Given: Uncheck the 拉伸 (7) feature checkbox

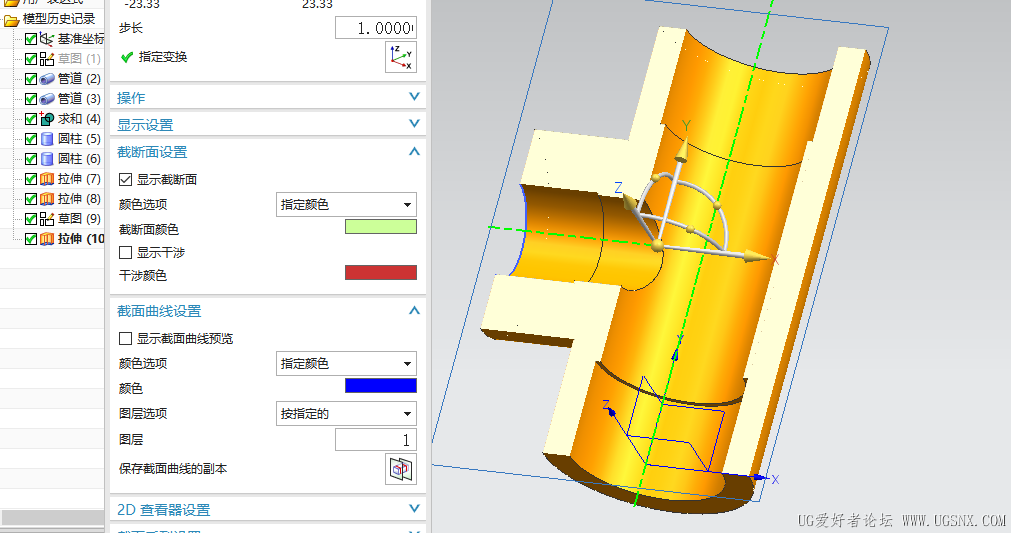Looking at the screenshot, I should tap(30, 179).
